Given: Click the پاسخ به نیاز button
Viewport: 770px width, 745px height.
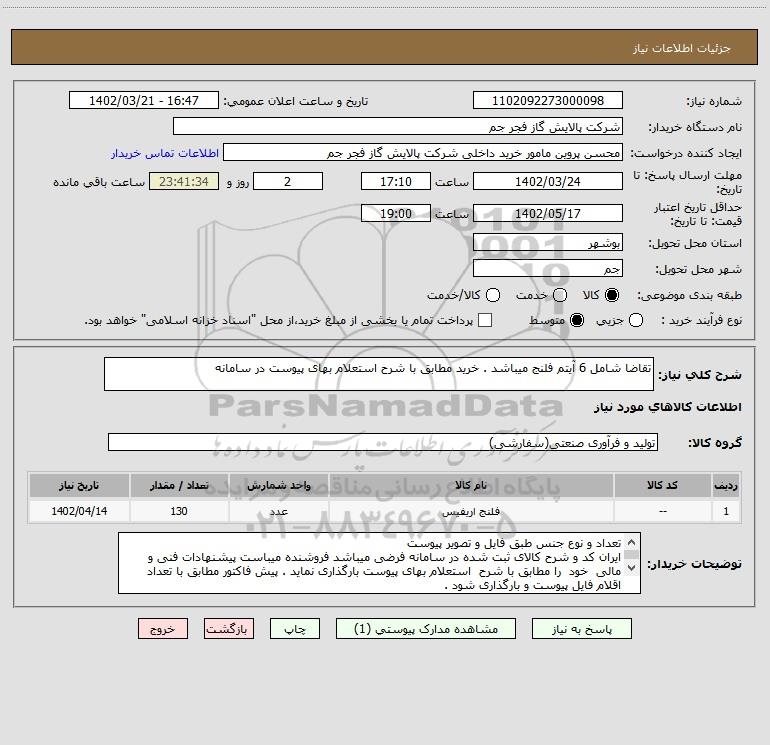Looking at the screenshot, I should click(581, 629).
